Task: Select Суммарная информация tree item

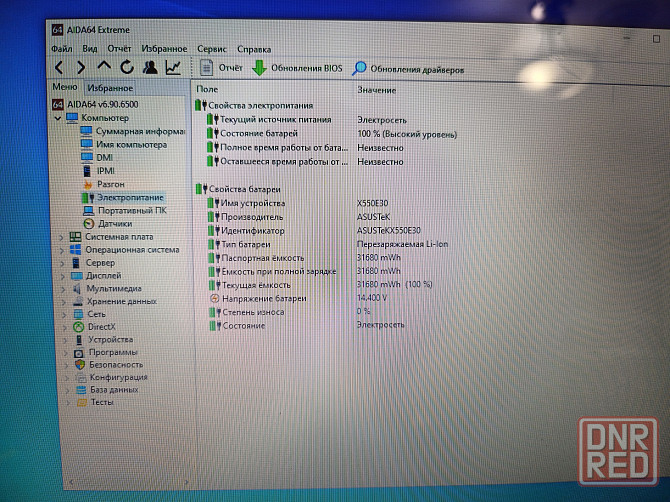Action: pos(140,131)
